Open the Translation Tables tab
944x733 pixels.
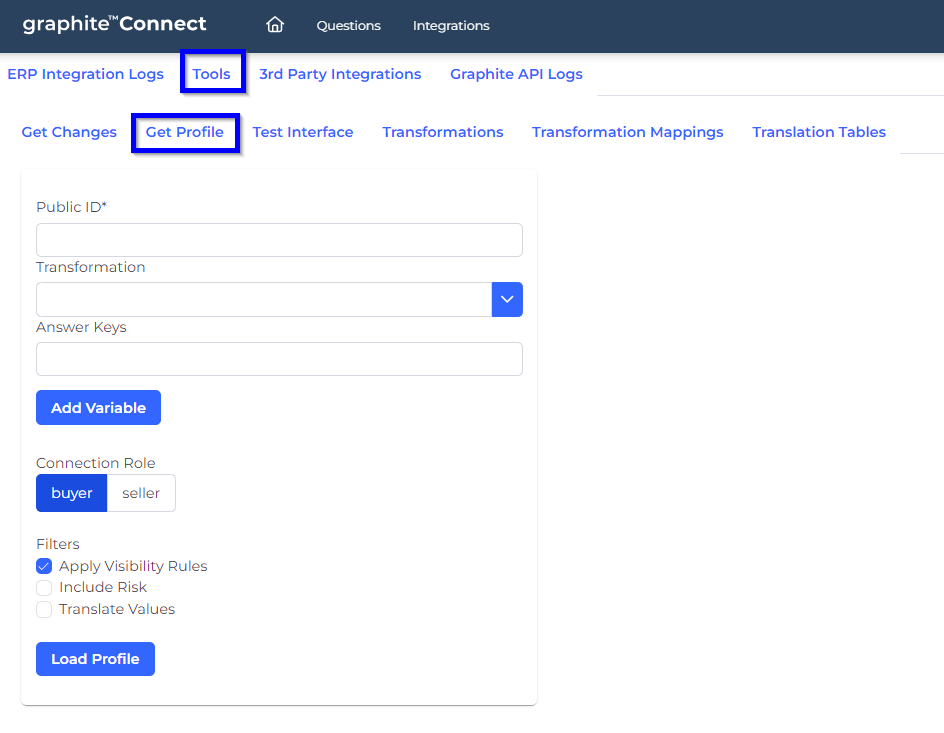pyautogui.click(x=818, y=131)
